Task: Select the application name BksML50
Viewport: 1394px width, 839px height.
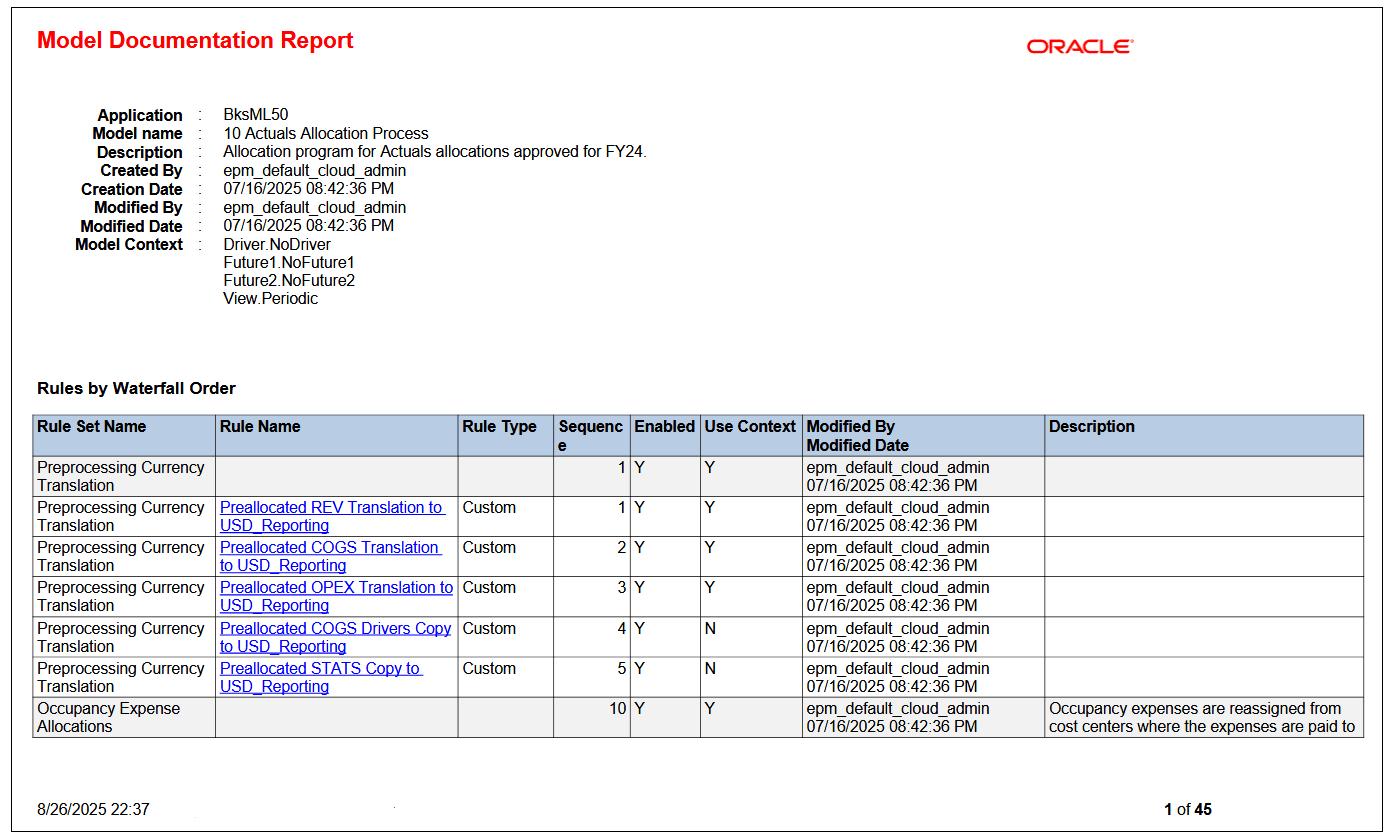Action: (x=258, y=115)
